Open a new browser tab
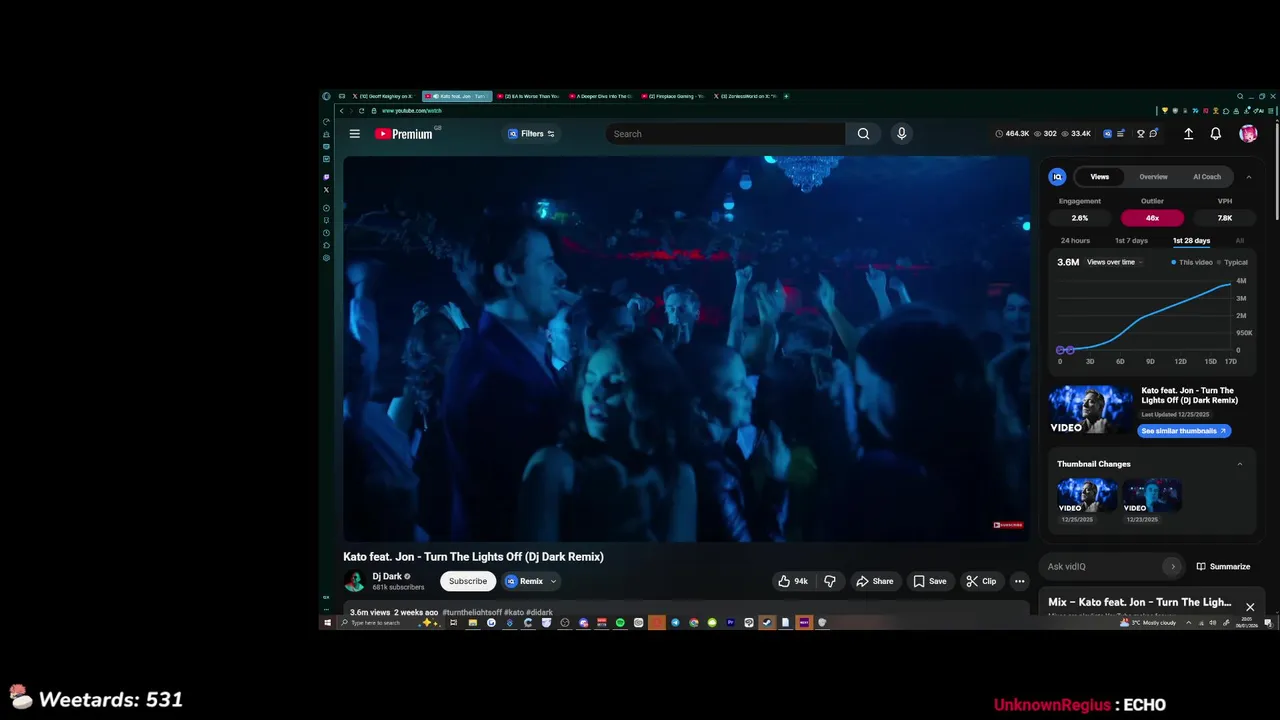The height and width of the screenshot is (720, 1280). 786,96
